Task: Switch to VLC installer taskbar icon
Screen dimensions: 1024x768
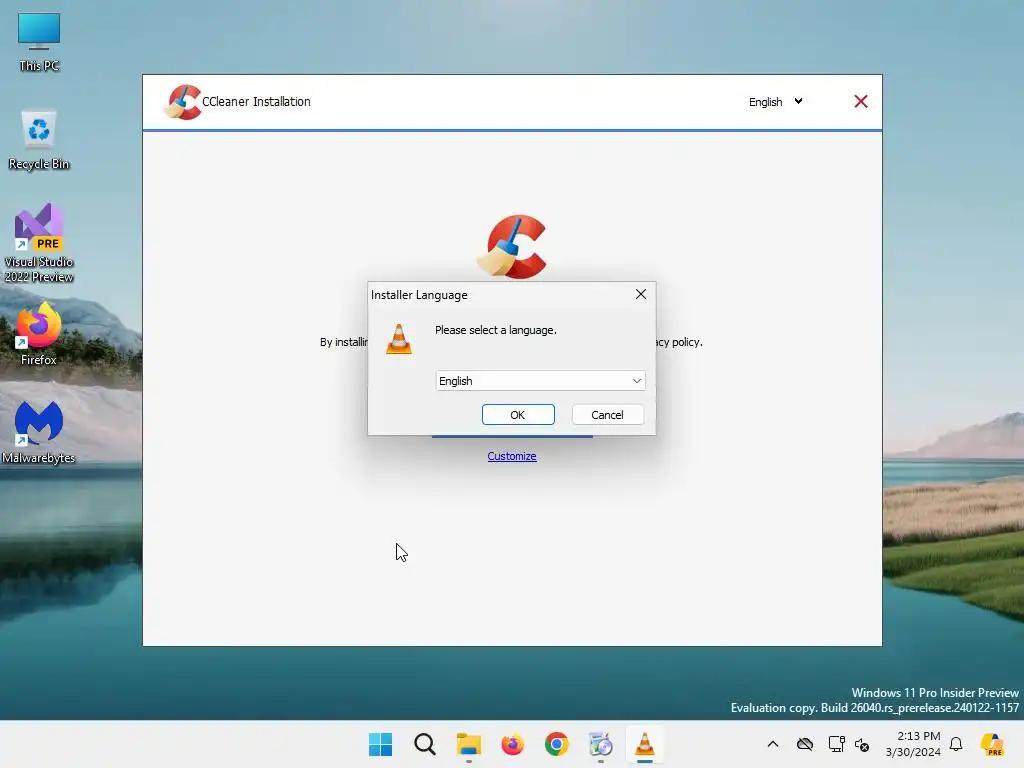Action: pos(645,744)
